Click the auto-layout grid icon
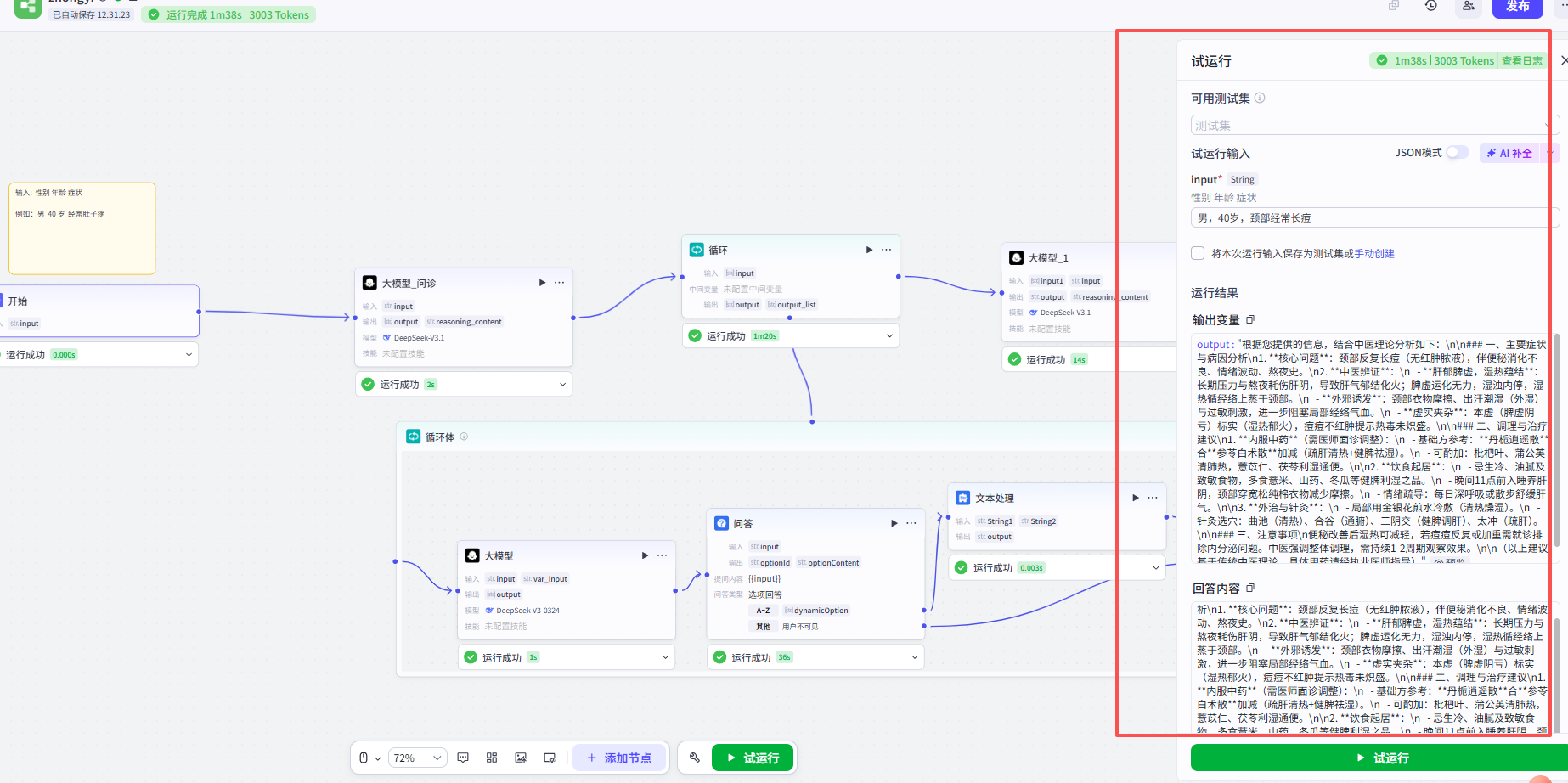The image size is (1568, 783). (492, 758)
